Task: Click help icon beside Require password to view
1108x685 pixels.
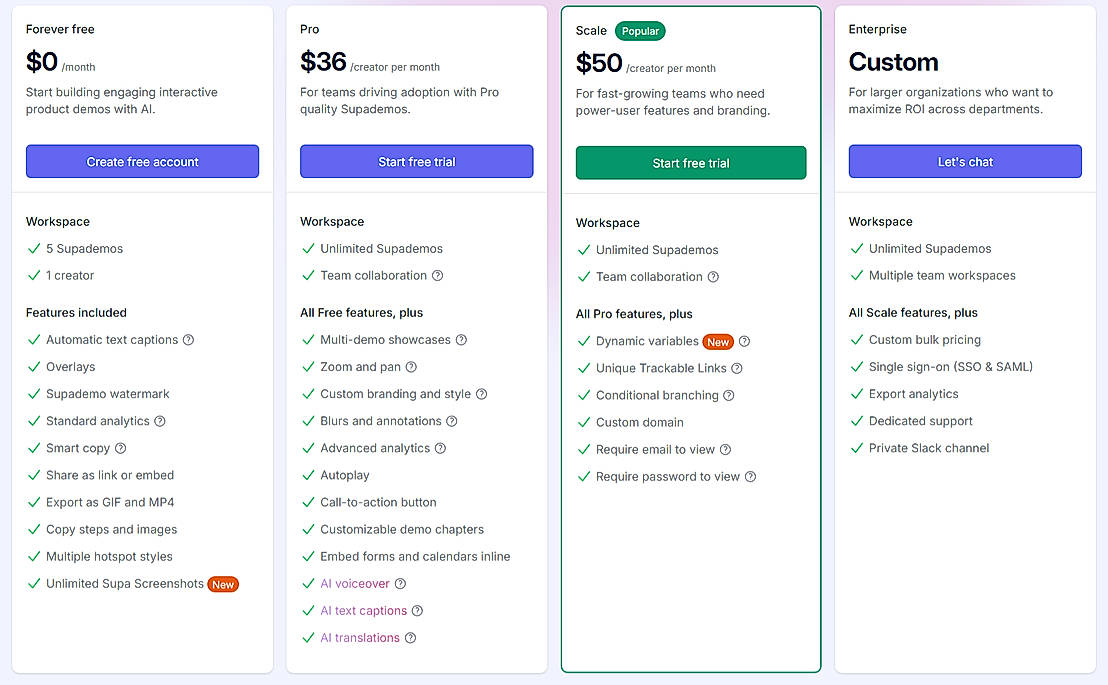Action: coord(751,477)
